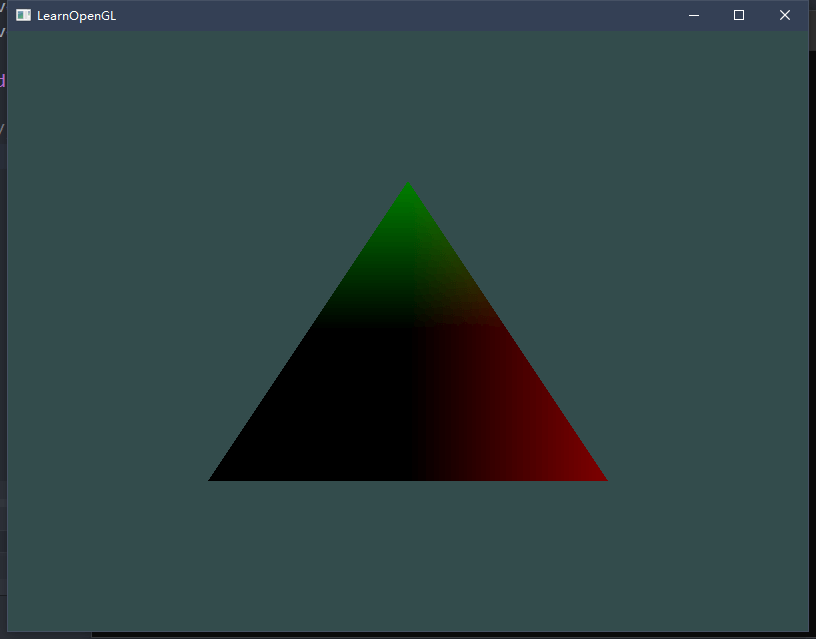Close the LearnOpenGL window
The height and width of the screenshot is (639, 816).
785,15
